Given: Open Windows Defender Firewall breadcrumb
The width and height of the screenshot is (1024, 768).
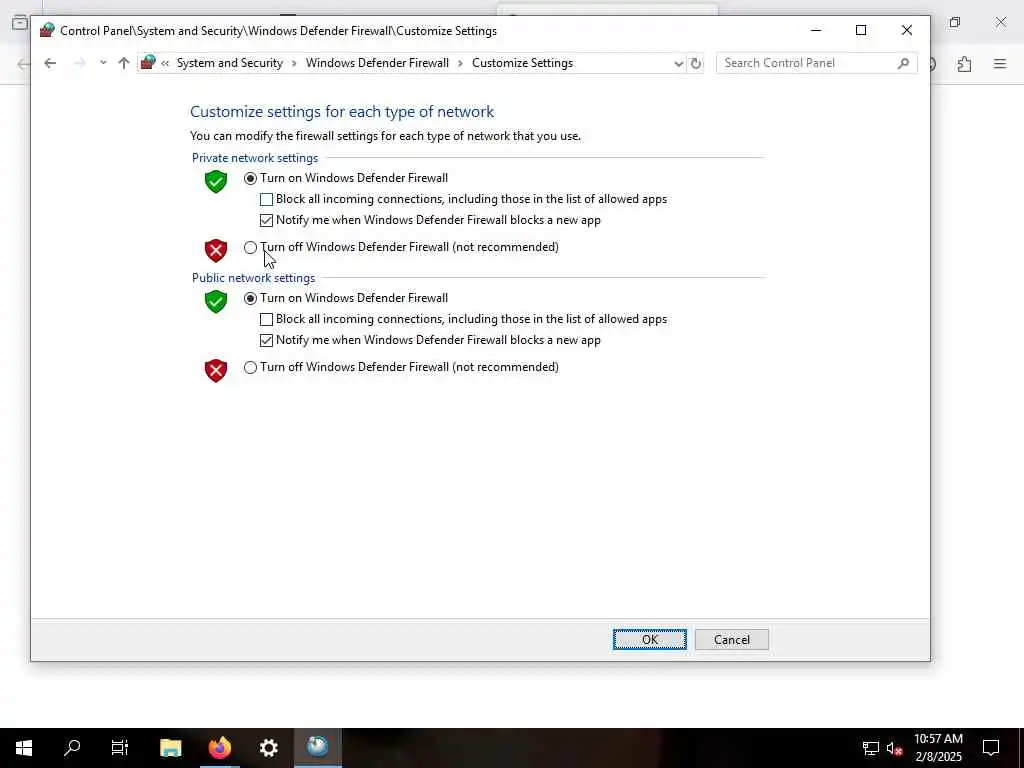Looking at the screenshot, I should pyautogui.click(x=377, y=63).
